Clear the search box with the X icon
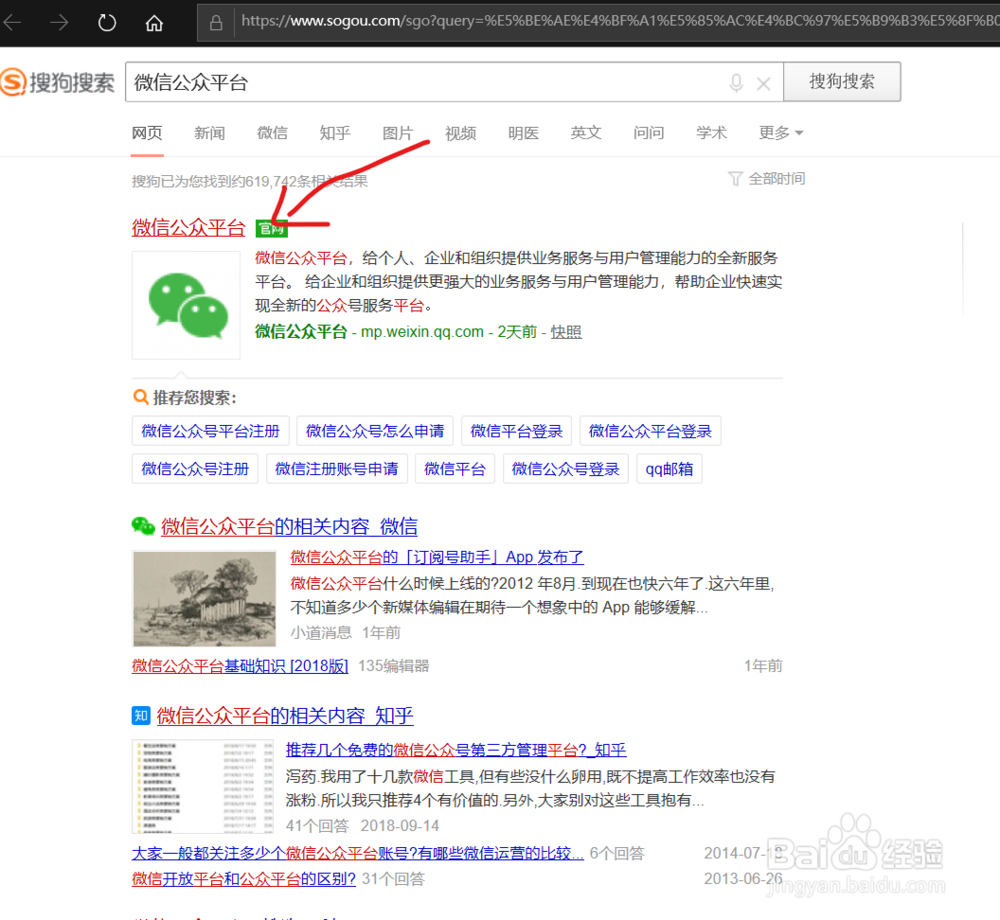The height and width of the screenshot is (920, 1000). [763, 84]
